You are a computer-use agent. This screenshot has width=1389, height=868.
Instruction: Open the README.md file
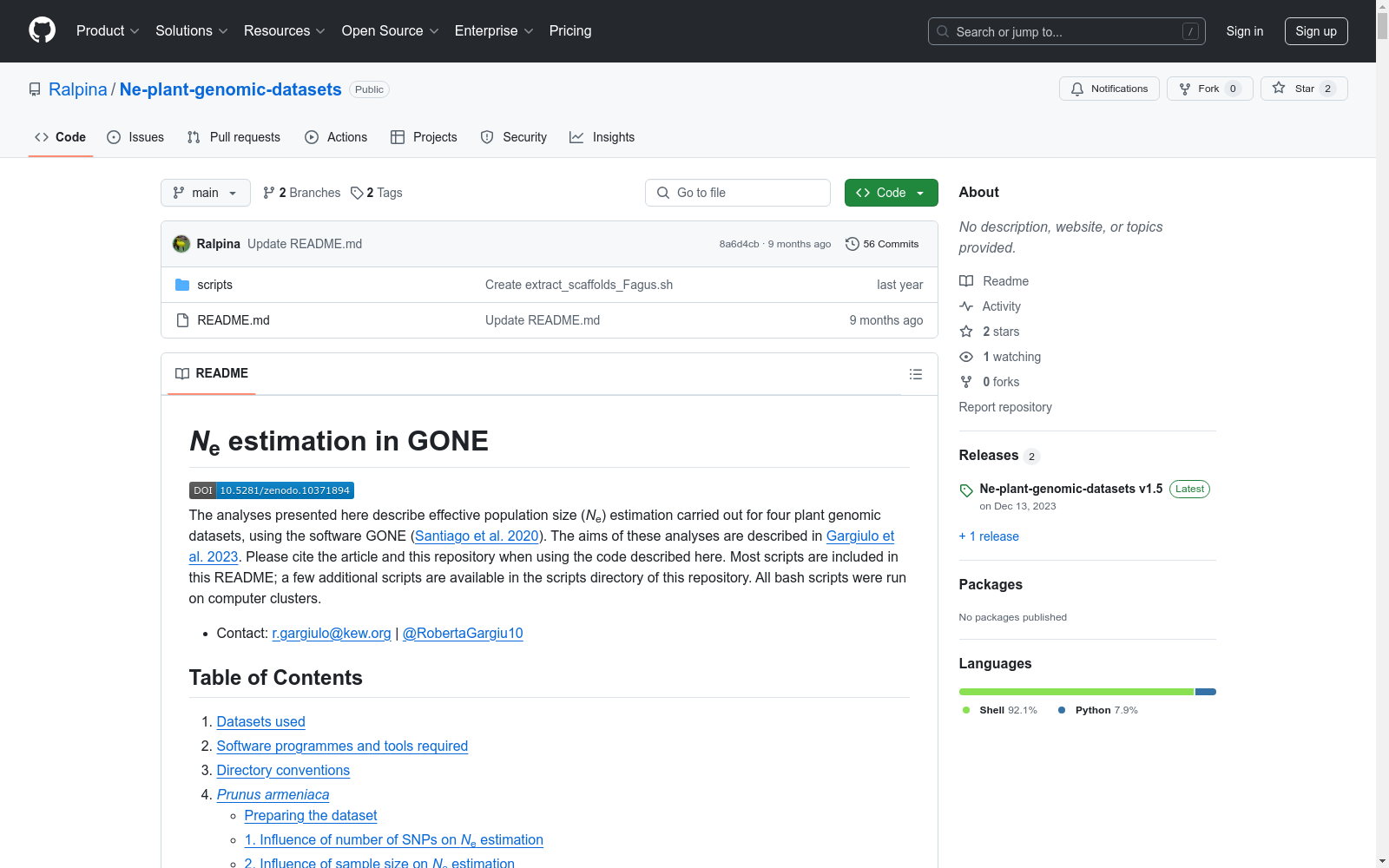(234, 320)
